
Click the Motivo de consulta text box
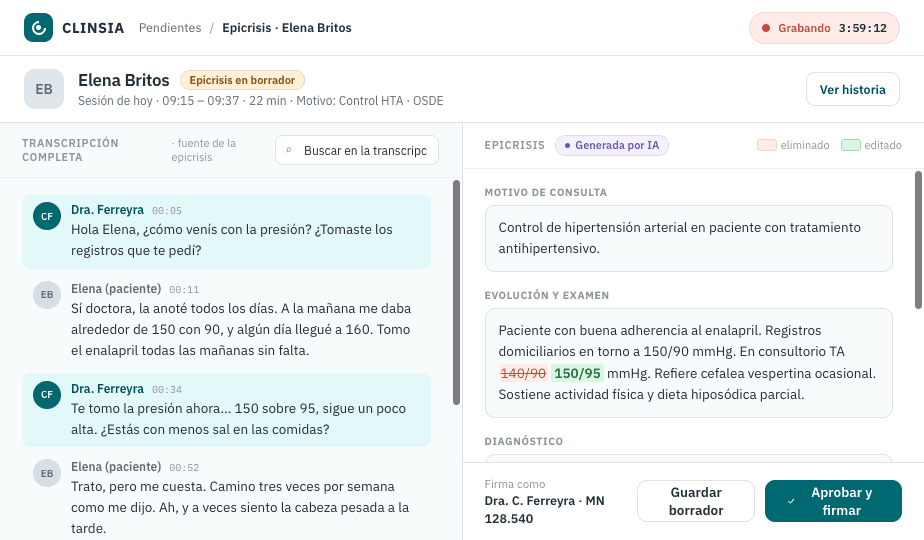[688, 238]
